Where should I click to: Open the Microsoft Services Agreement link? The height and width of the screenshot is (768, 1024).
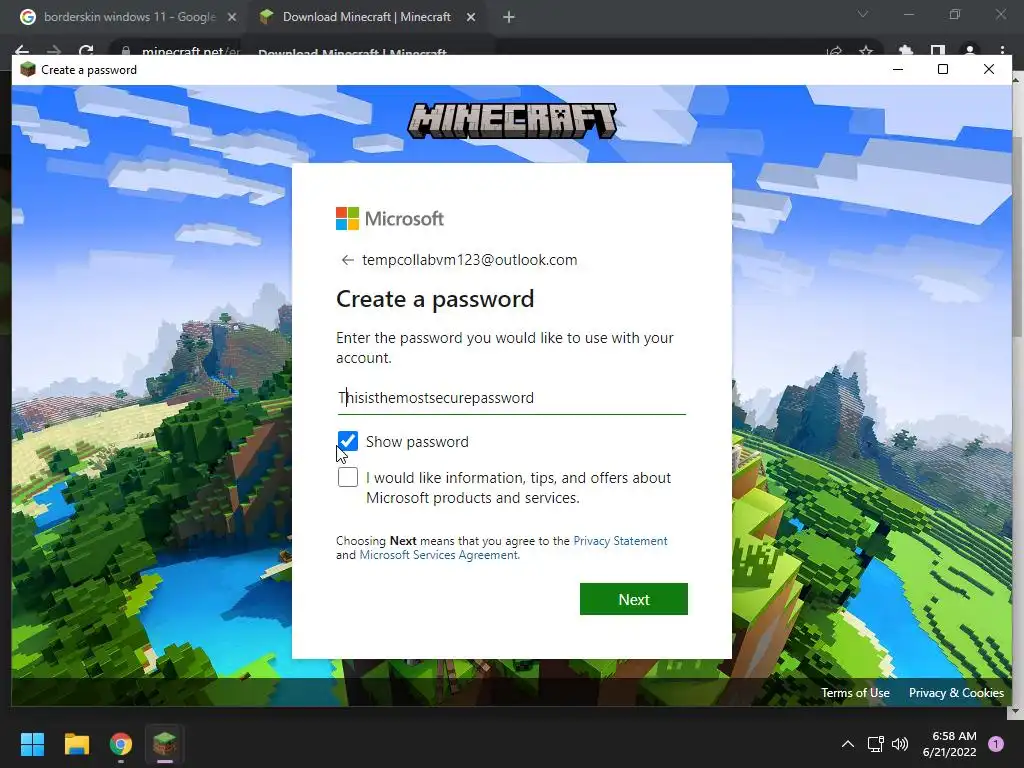click(x=439, y=555)
